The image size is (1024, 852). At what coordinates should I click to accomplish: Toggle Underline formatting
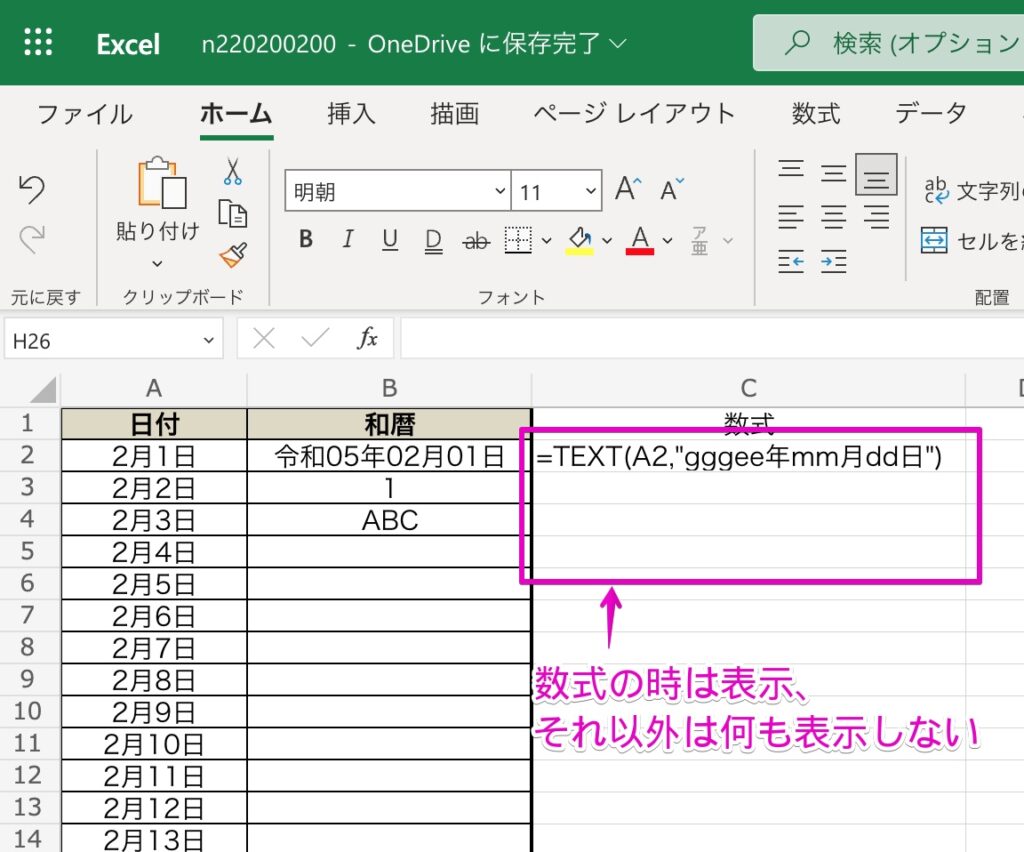coord(390,240)
